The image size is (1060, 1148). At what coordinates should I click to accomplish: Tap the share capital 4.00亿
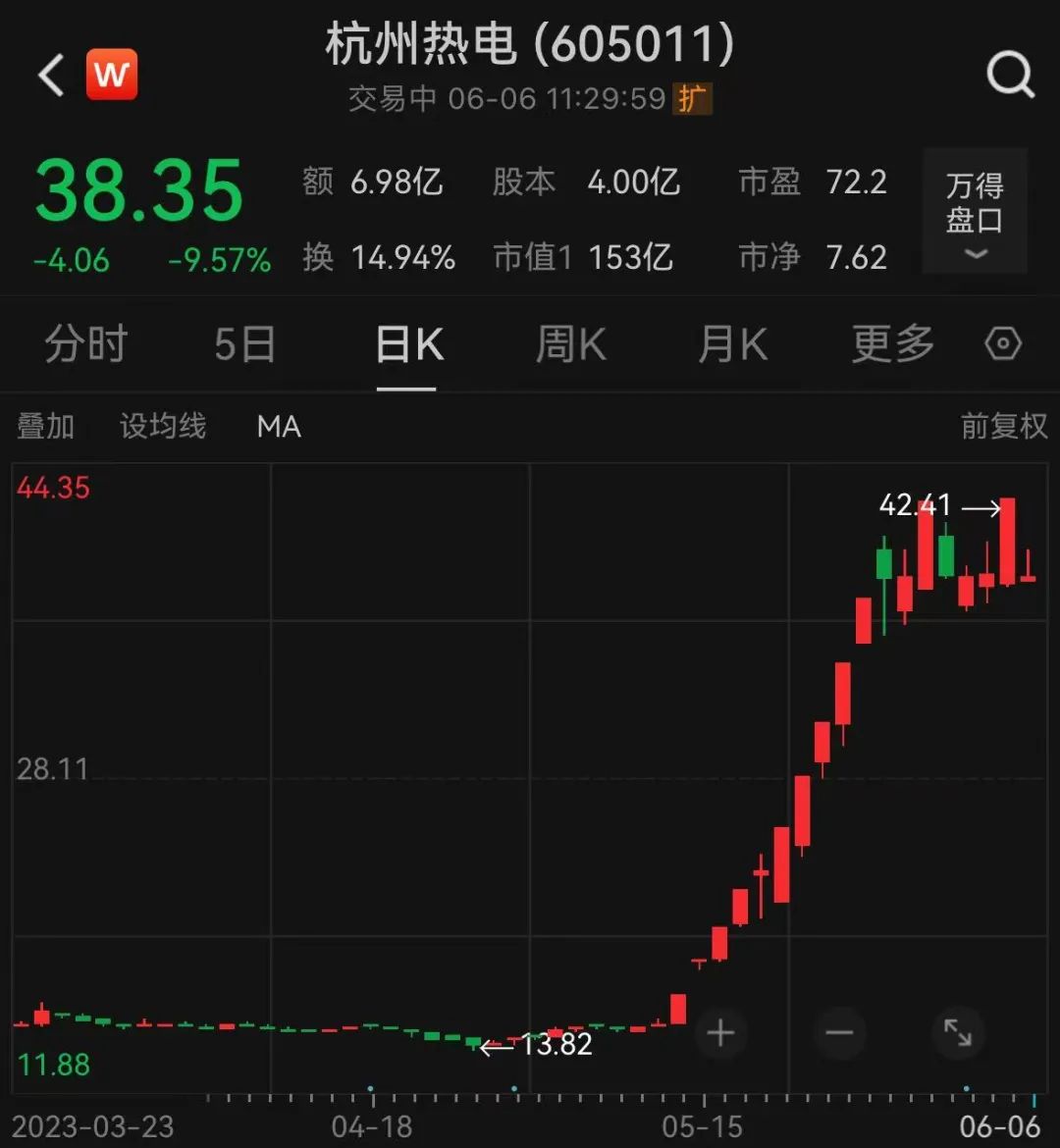634,182
